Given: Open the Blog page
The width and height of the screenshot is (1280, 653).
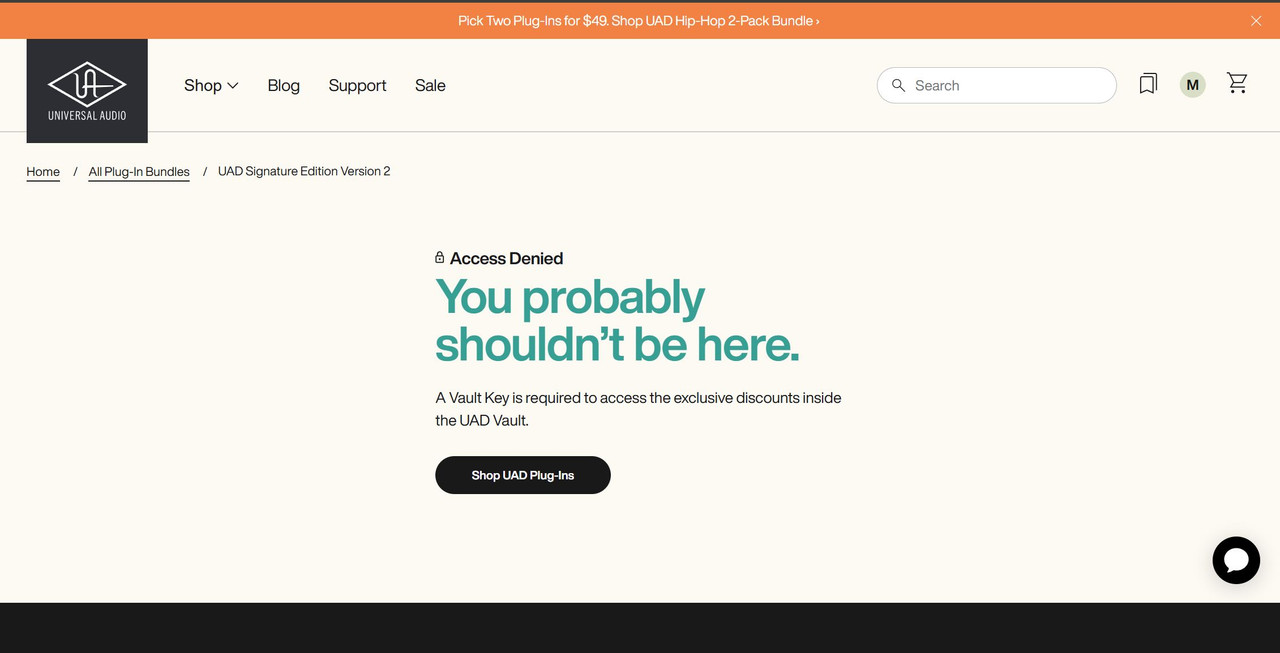Looking at the screenshot, I should click(284, 85).
